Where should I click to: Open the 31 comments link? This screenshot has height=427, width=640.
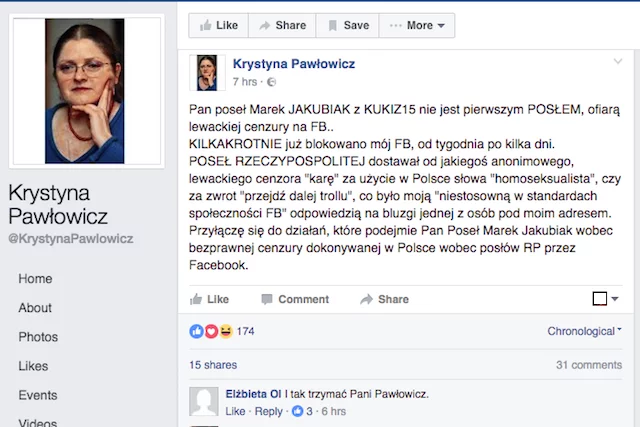[x=589, y=365]
